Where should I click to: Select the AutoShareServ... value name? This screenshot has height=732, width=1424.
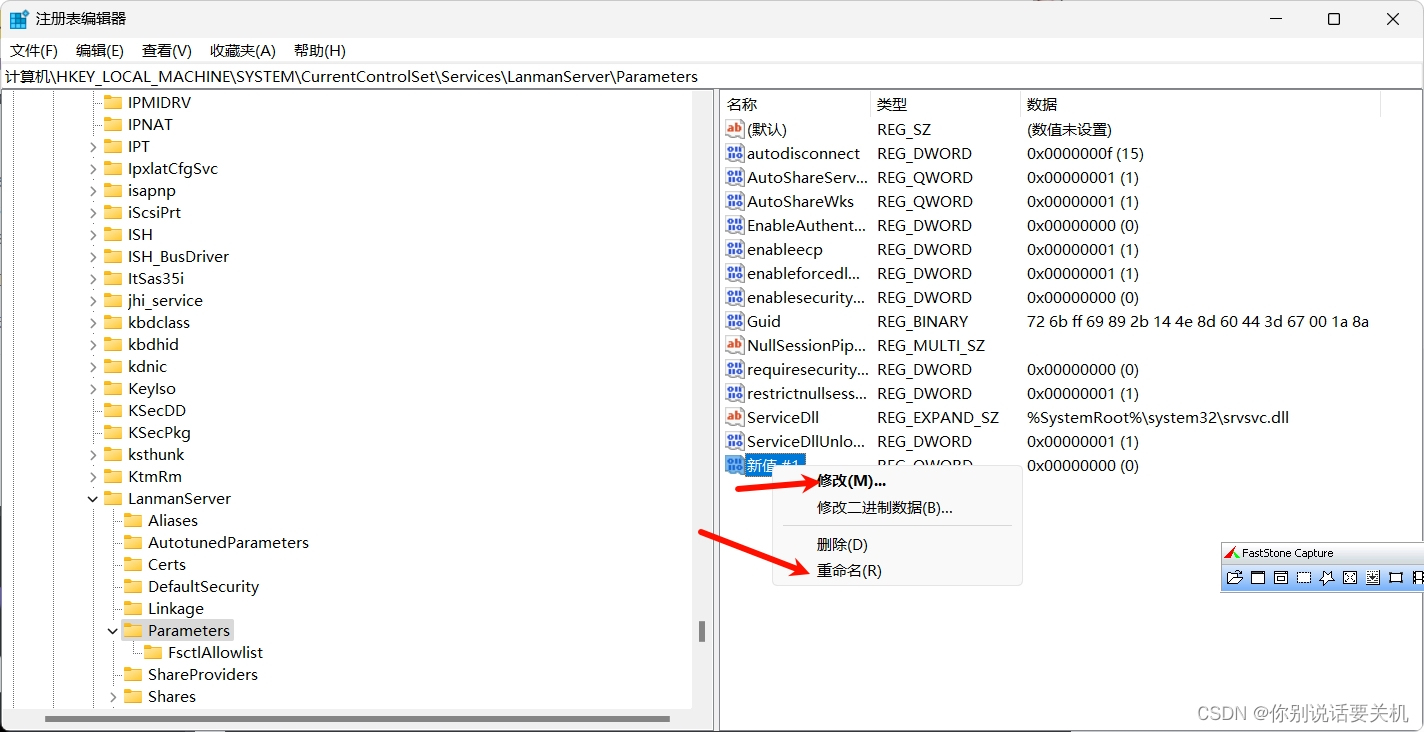click(x=807, y=177)
